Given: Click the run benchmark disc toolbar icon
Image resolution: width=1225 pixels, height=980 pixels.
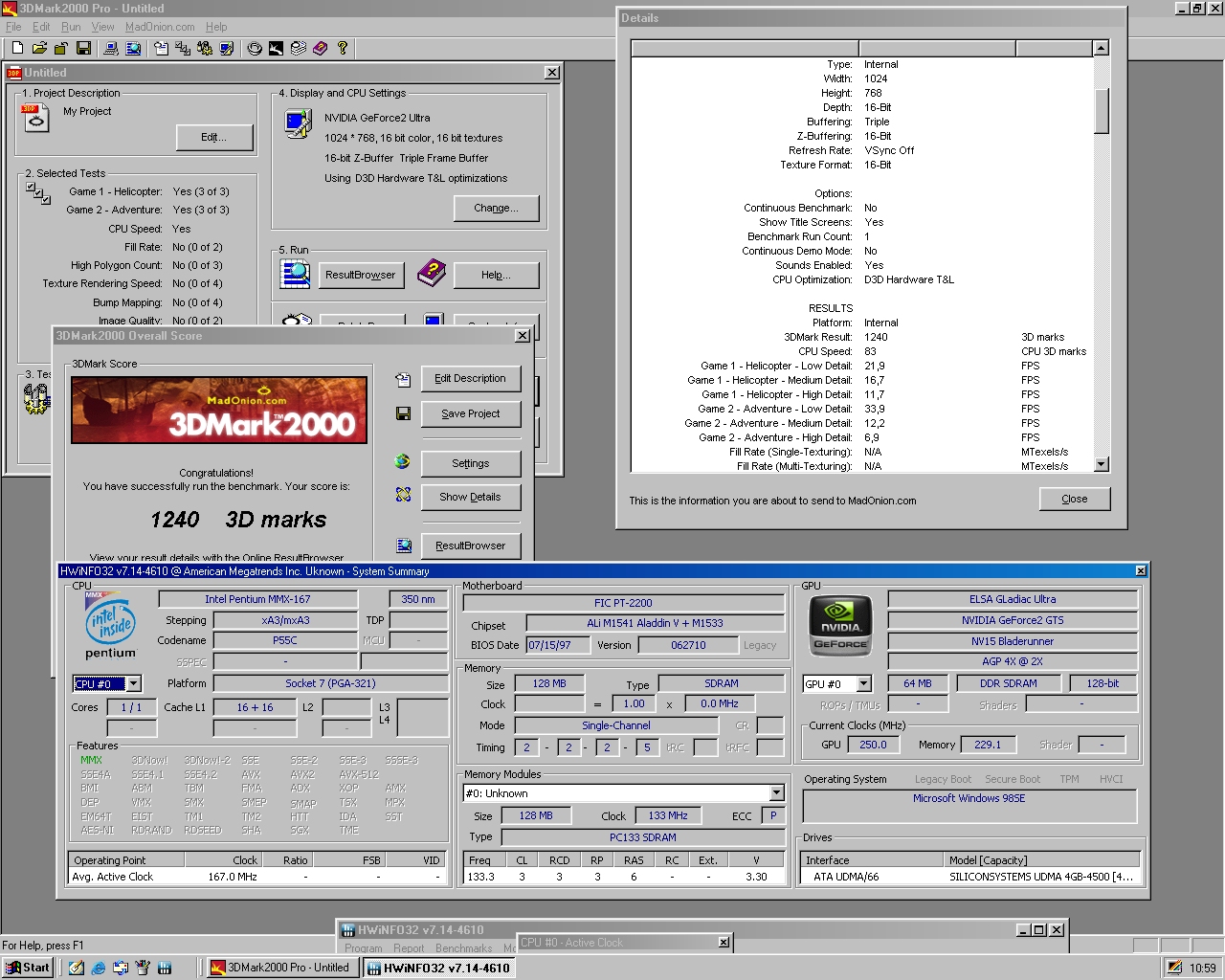Looking at the screenshot, I should pyautogui.click(x=255, y=48).
